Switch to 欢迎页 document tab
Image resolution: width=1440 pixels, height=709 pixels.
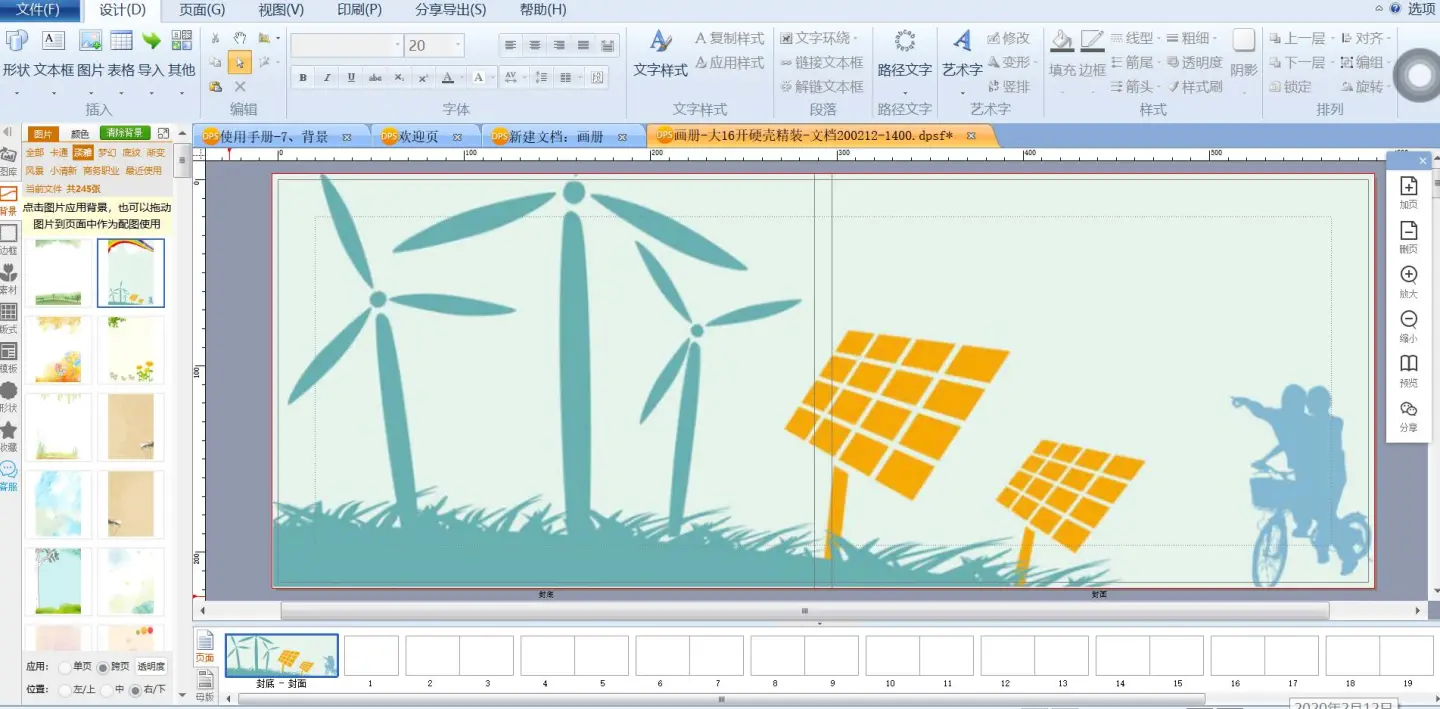pos(419,137)
